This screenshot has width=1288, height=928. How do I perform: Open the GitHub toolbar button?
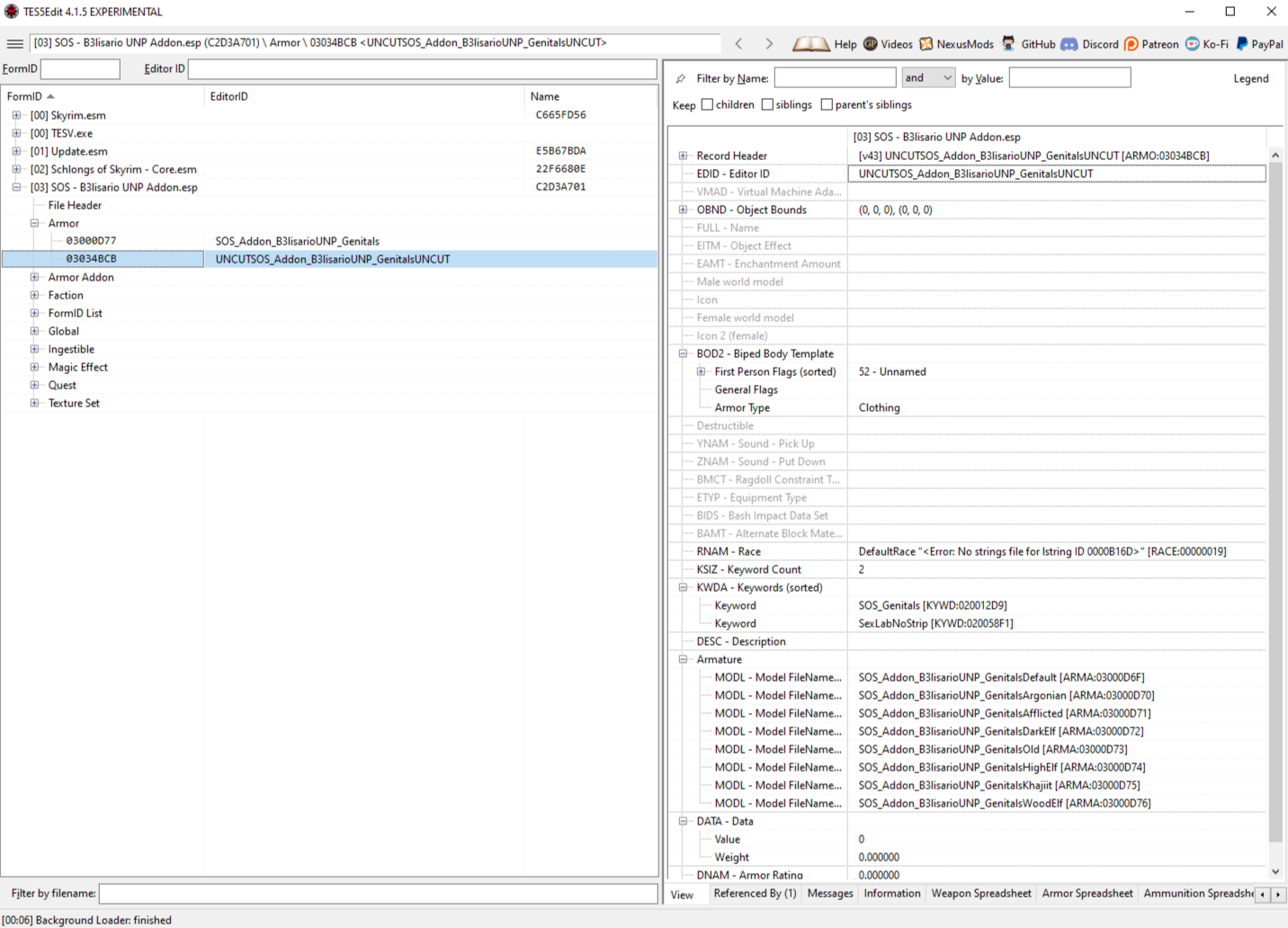tap(1029, 44)
